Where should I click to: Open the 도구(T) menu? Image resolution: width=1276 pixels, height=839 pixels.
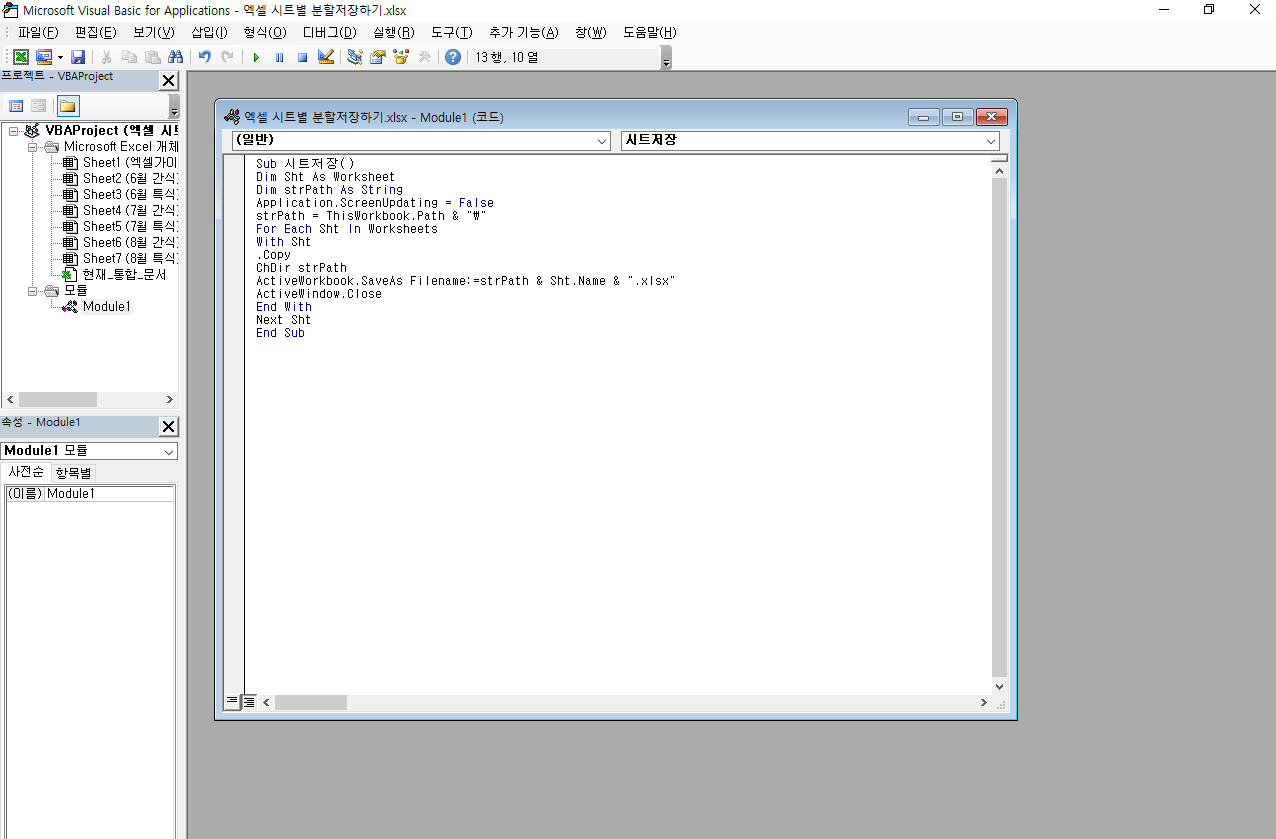click(x=452, y=32)
